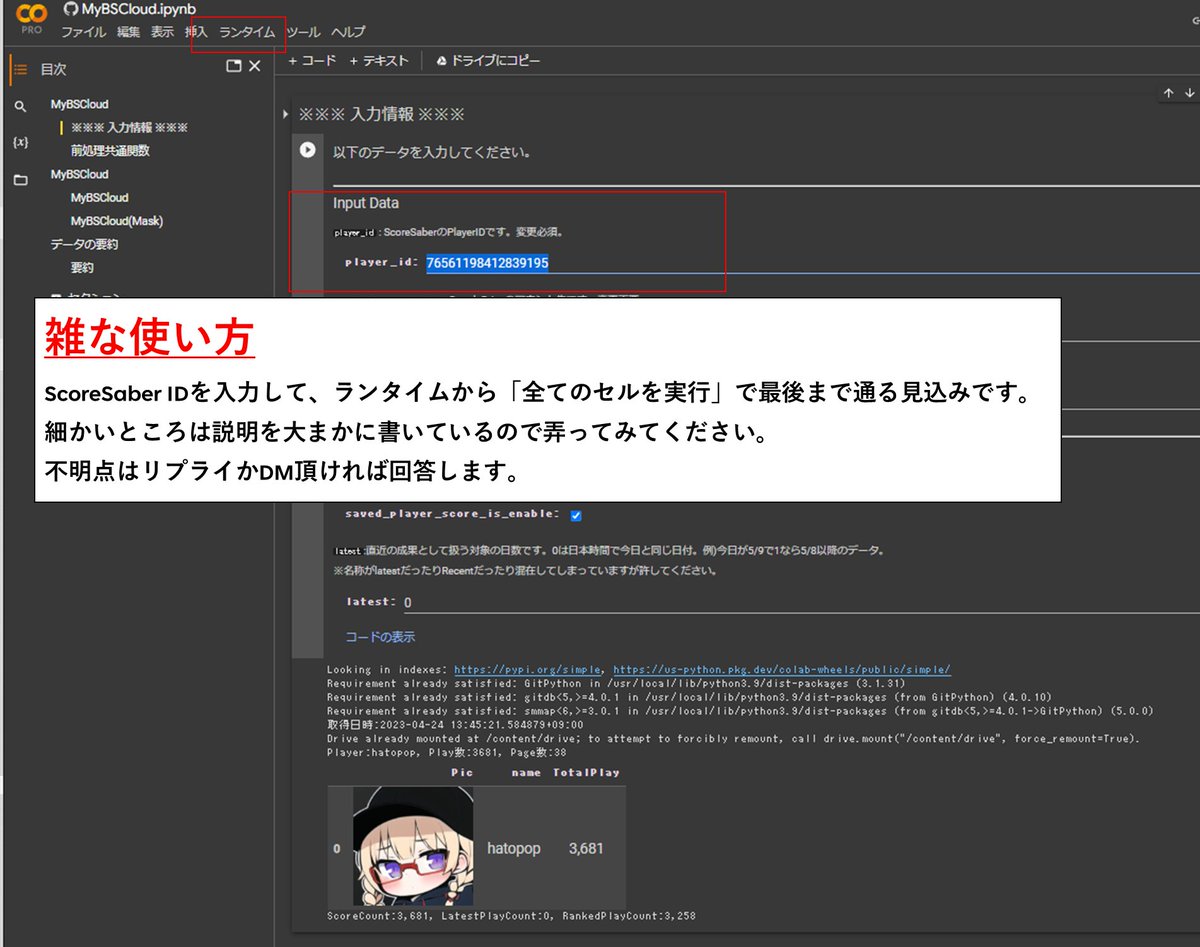This screenshot has width=1200, height=947.
Task: Click the hatopop name cell
Action: pyautogui.click(x=513, y=848)
